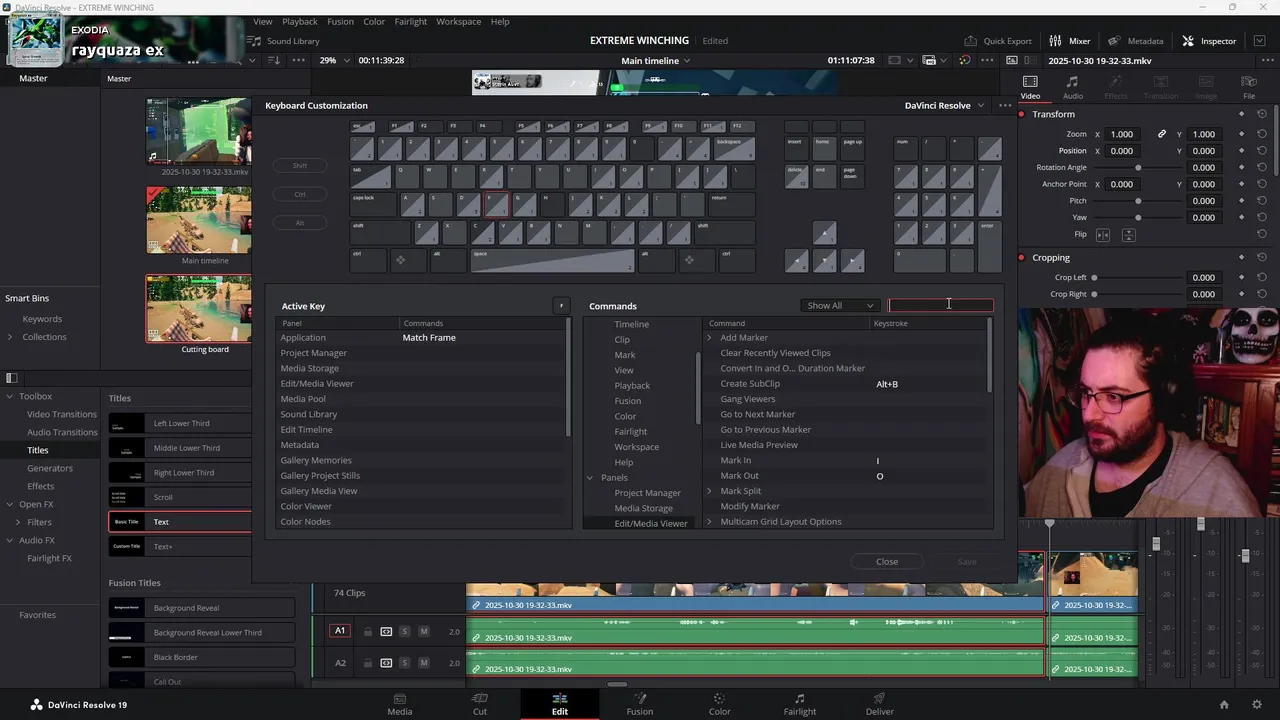Screen dimensions: 1280x720
Task: Toggle the Ctrl modifier key
Action: 300,194
